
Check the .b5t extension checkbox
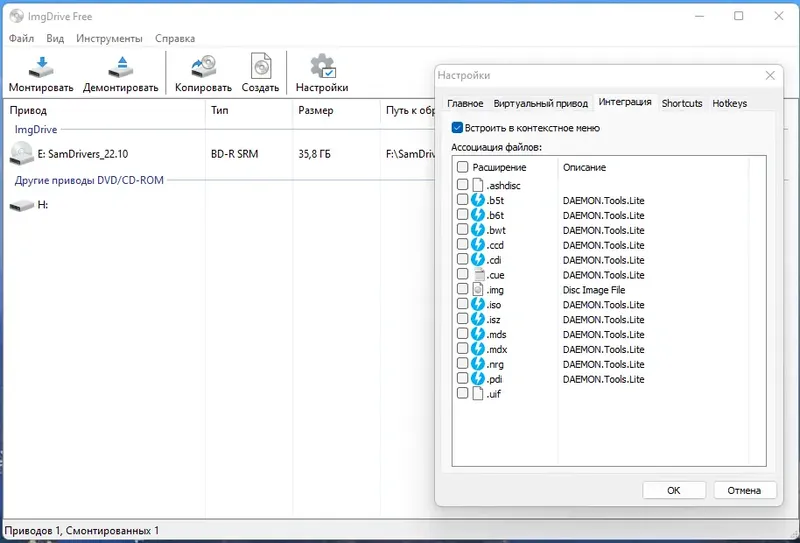(x=462, y=199)
